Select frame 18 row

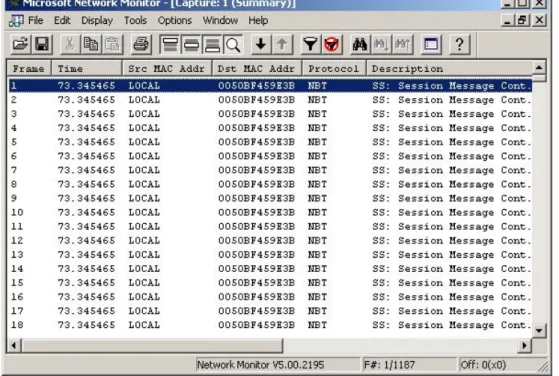click(270, 325)
